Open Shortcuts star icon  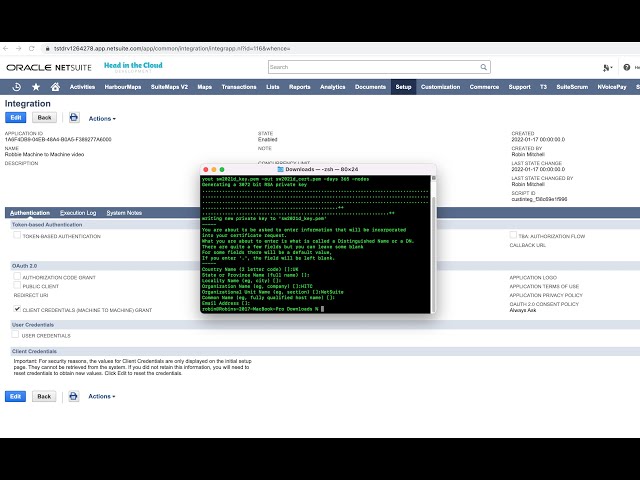(36, 87)
